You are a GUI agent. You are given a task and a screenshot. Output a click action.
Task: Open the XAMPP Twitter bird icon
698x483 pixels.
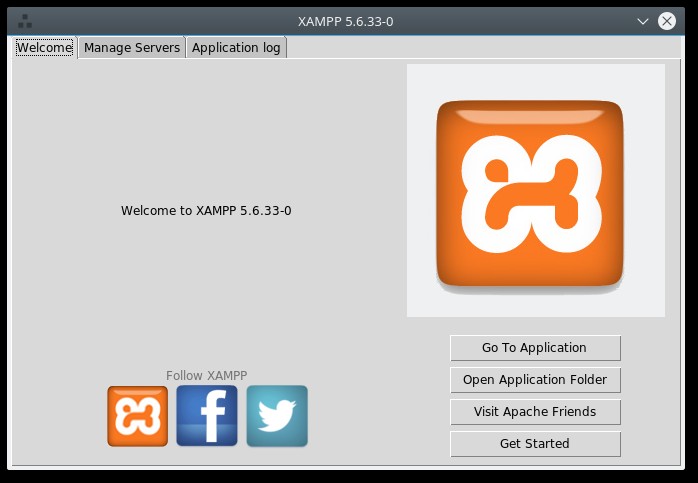[x=277, y=416]
